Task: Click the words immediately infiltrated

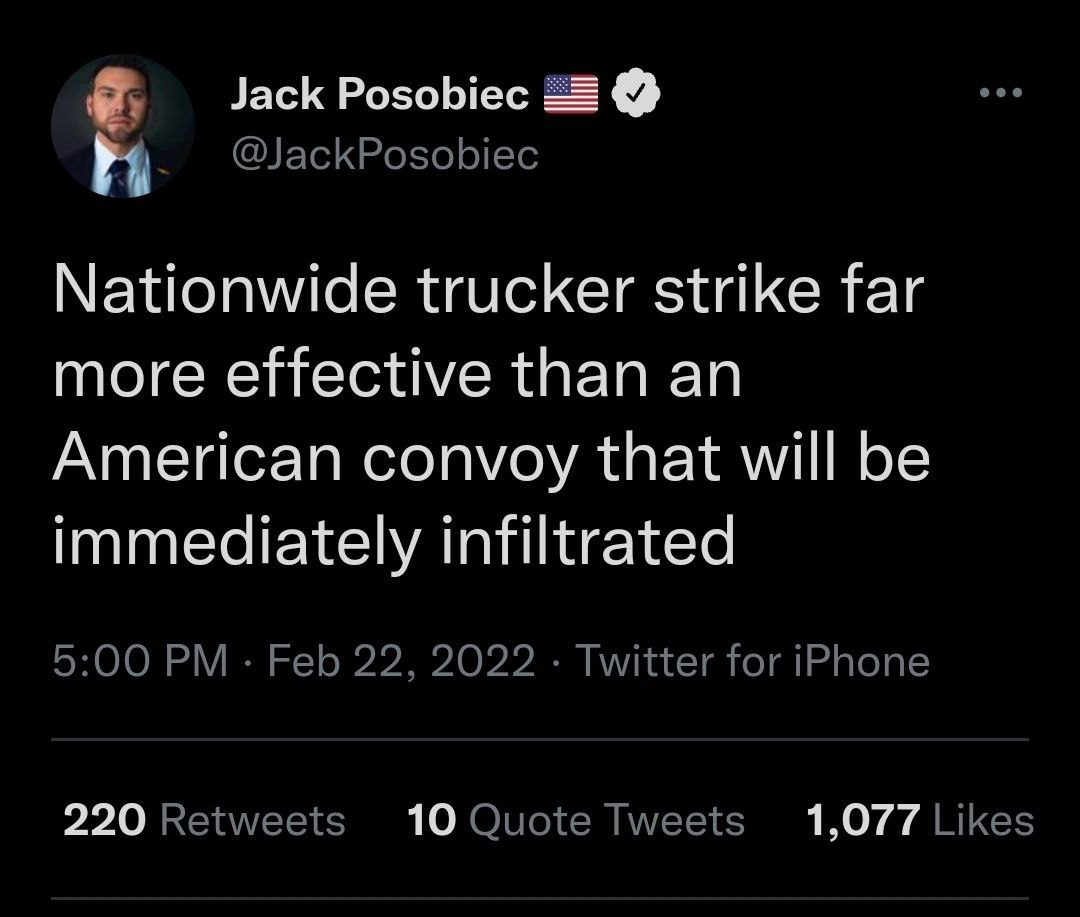Action: 395,541
